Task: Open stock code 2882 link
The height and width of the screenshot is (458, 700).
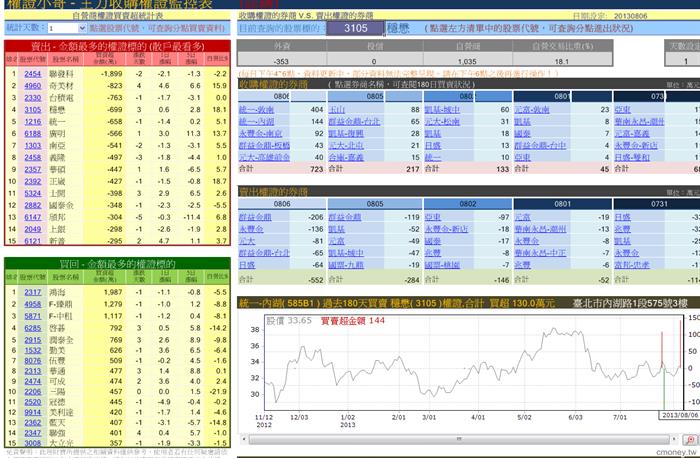Action: pos(33,205)
